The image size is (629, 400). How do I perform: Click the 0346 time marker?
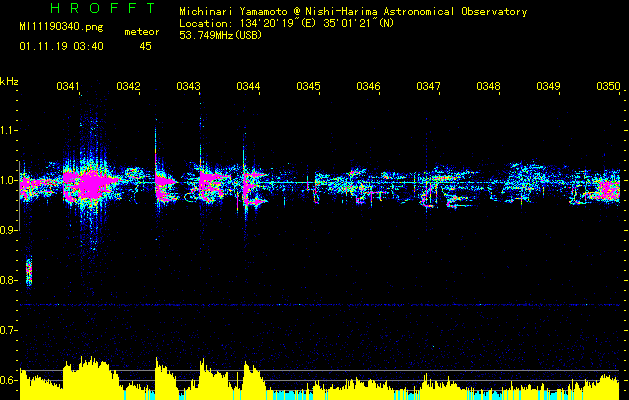click(x=368, y=86)
